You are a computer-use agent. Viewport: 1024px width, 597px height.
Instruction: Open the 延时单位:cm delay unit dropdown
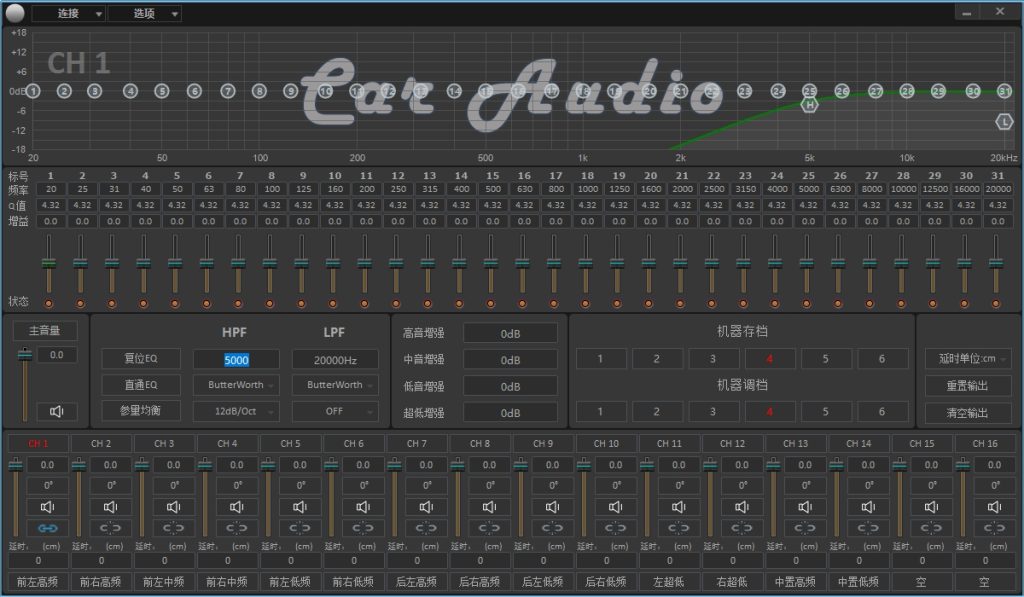pos(968,359)
